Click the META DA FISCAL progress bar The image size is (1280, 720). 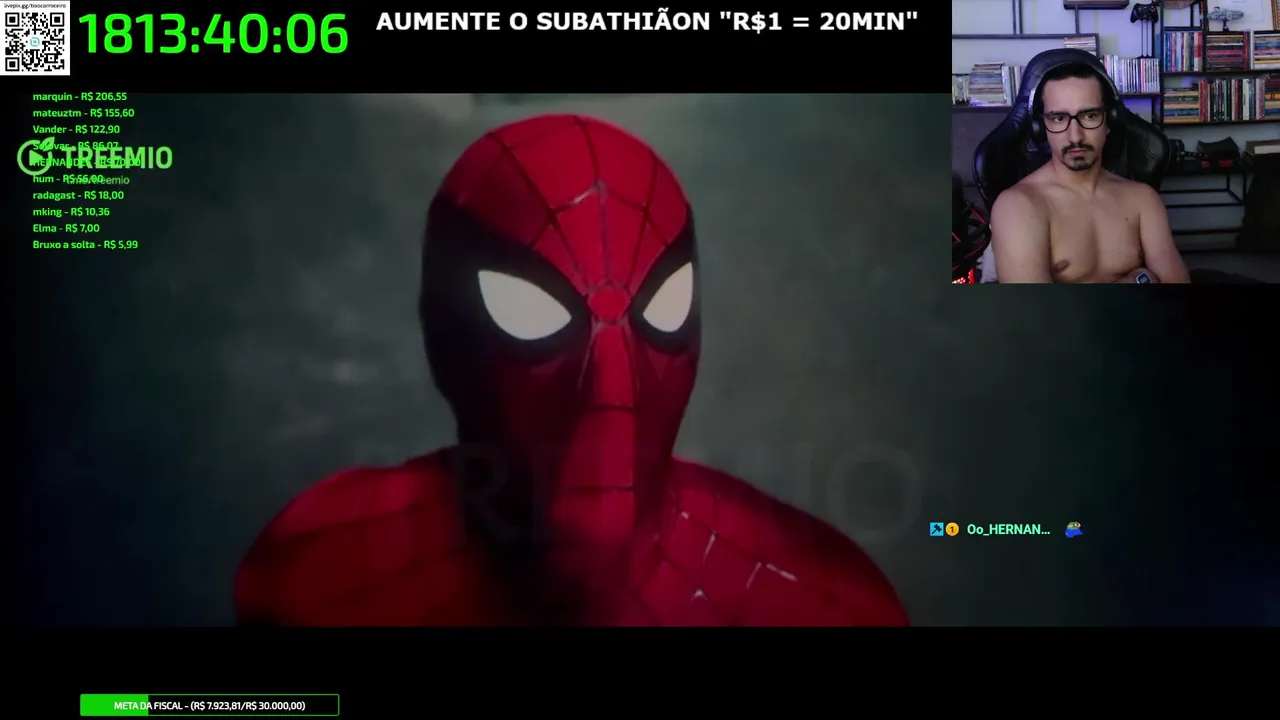click(x=209, y=706)
